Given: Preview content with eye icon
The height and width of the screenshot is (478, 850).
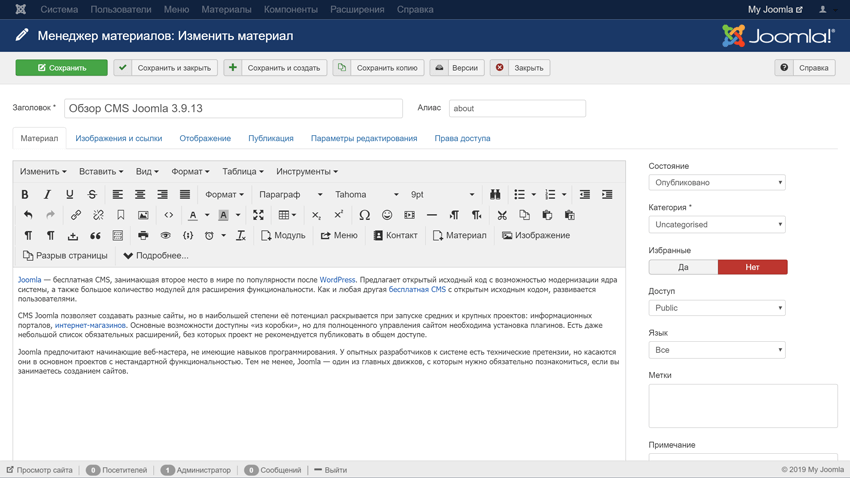Looking at the screenshot, I should click(165, 235).
